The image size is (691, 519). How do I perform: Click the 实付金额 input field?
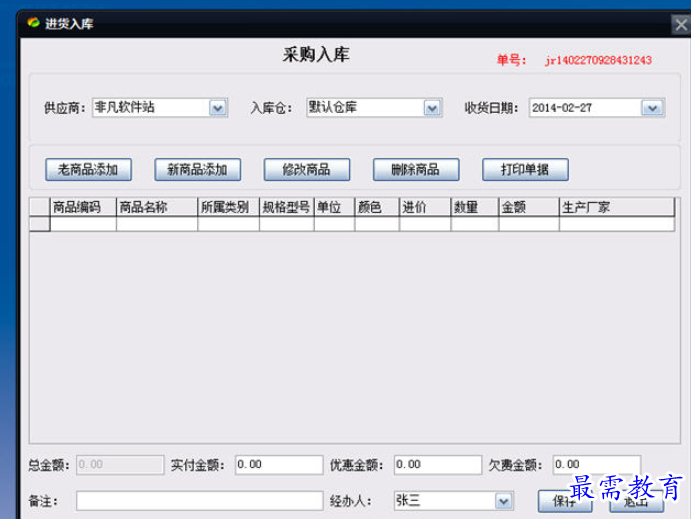(279, 465)
